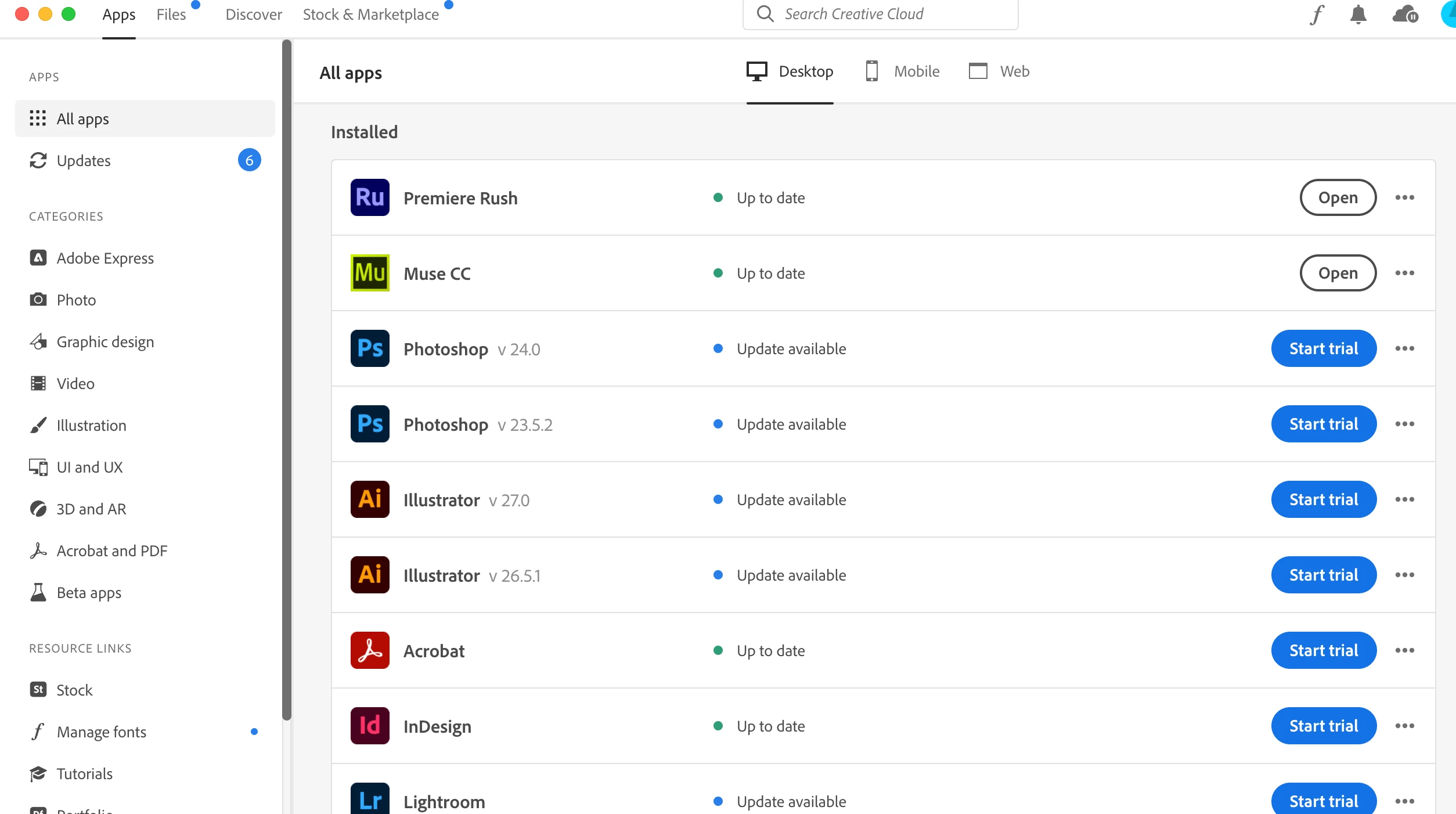This screenshot has width=1456, height=814.
Task: Open more options for Photoshop v 24.0
Action: point(1404,348)
